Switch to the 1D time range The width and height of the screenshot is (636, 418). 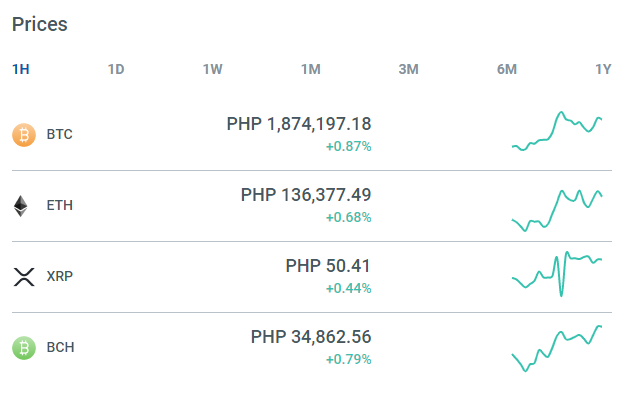[116, 69]
